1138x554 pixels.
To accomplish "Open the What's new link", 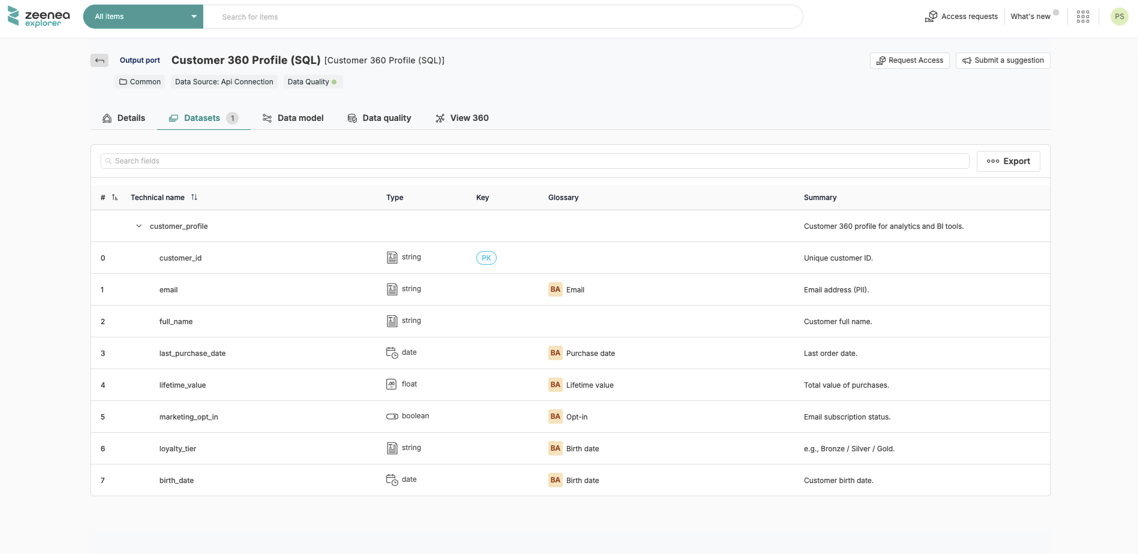I will tap(1030, 17).
